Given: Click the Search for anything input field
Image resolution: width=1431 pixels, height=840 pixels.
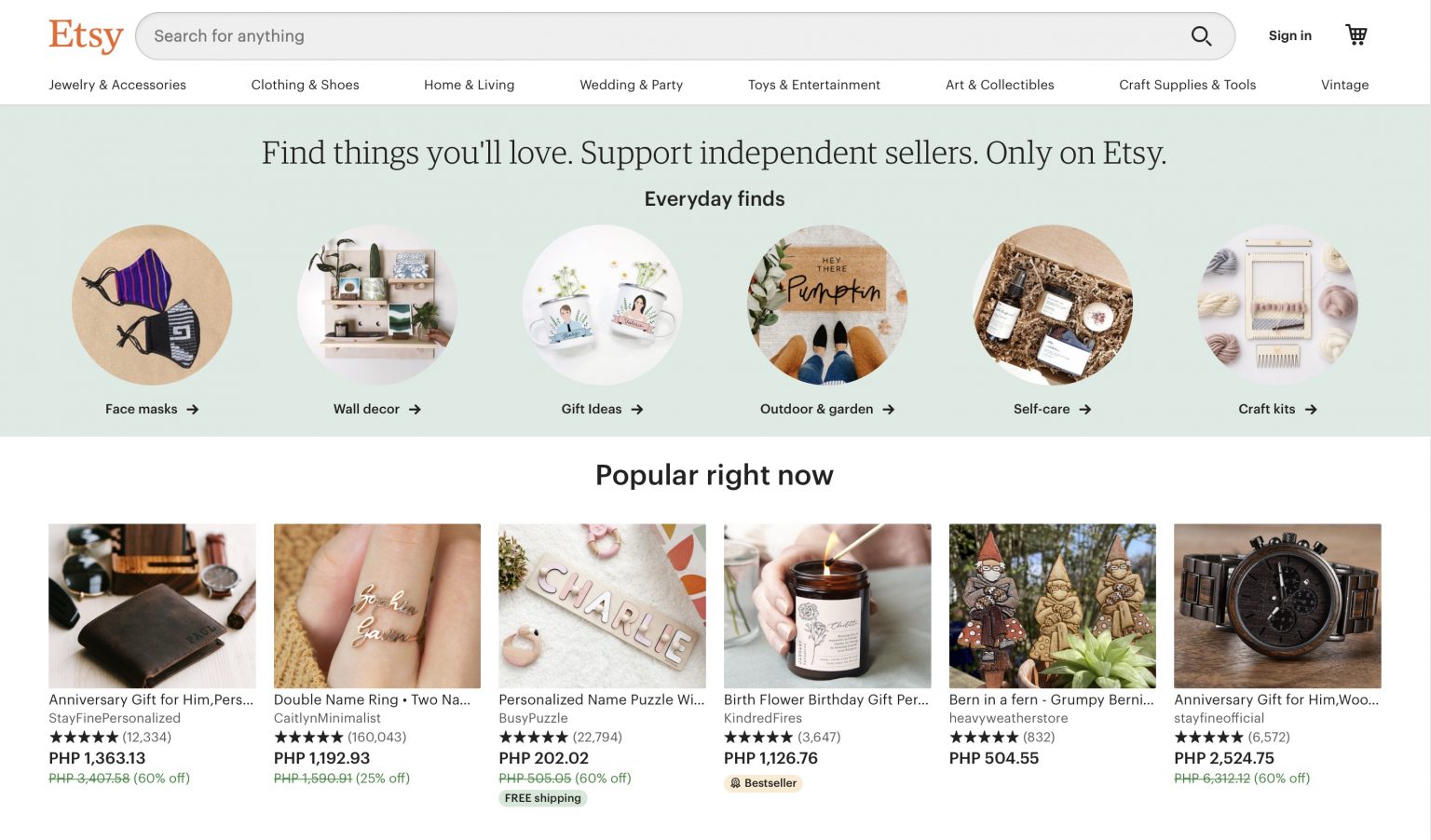Looking at the screenshot, I should click(x=652, y=35).
